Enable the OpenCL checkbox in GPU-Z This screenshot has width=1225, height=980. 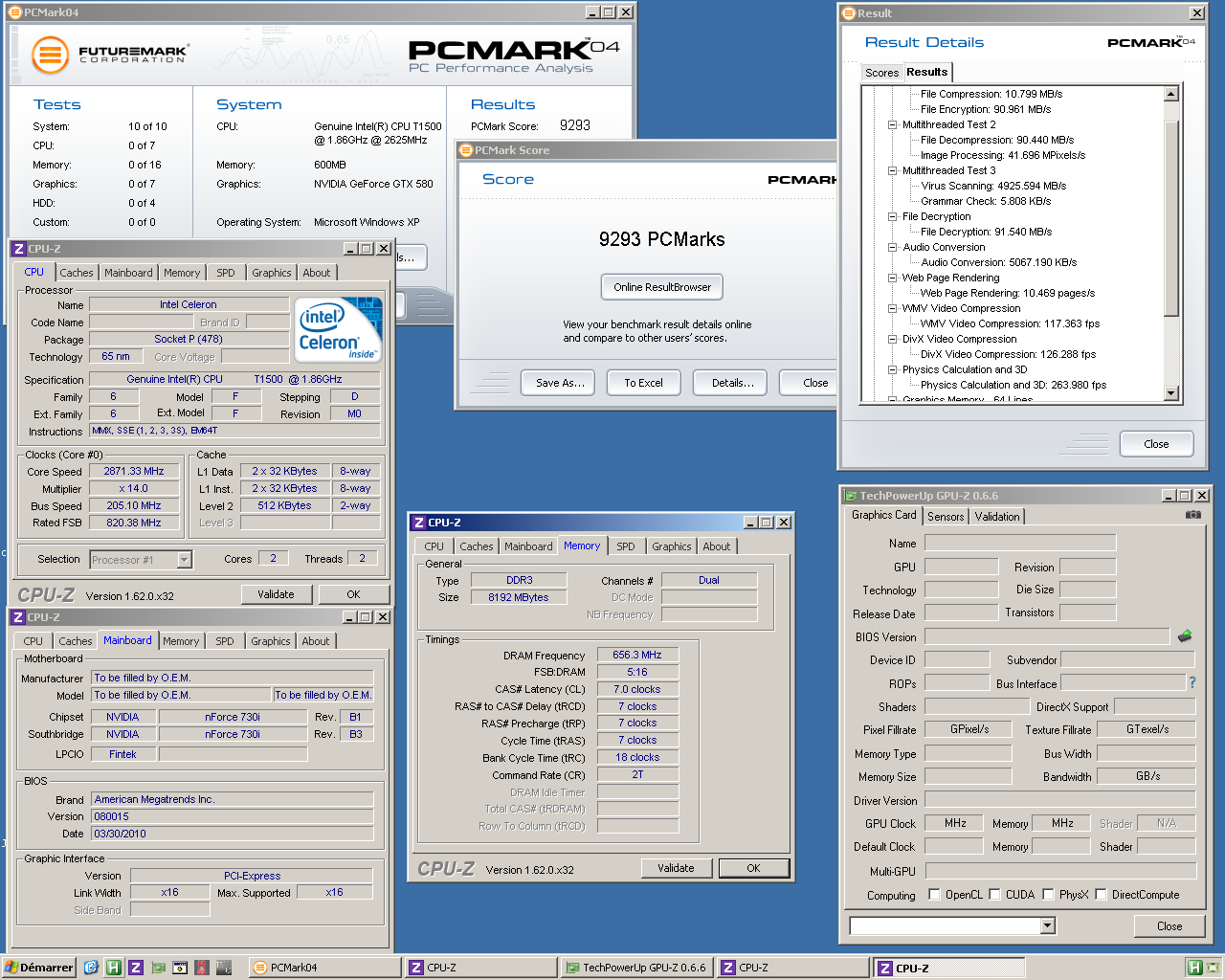[x=935, y=895]
